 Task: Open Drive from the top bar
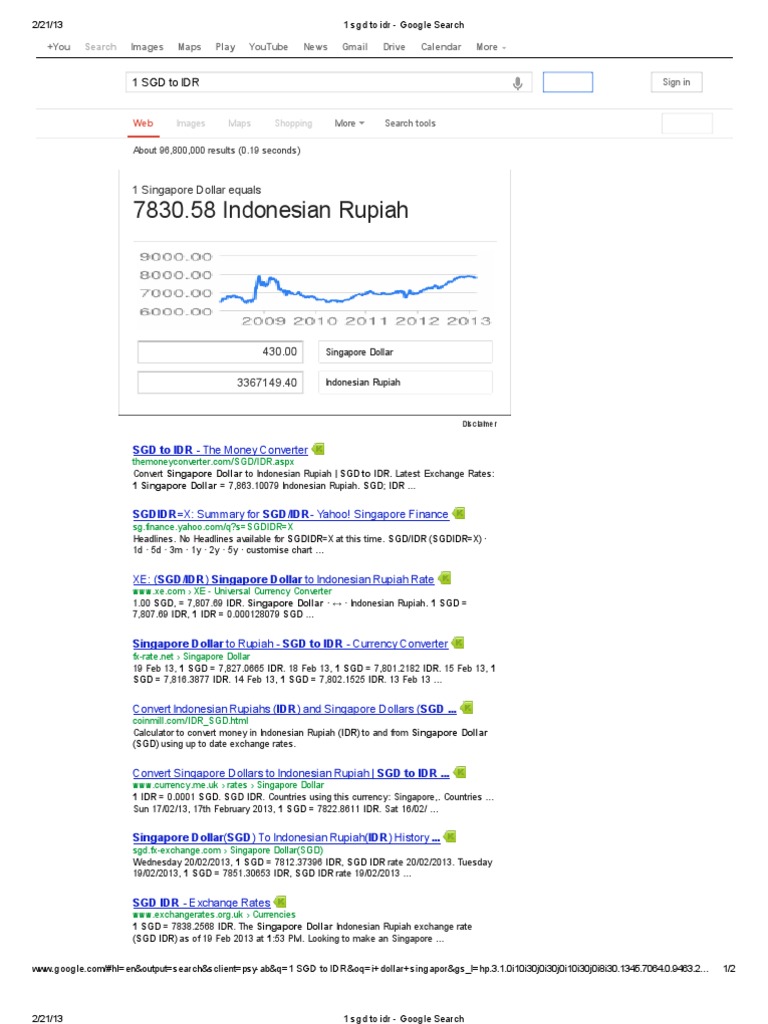click(394, 47)
